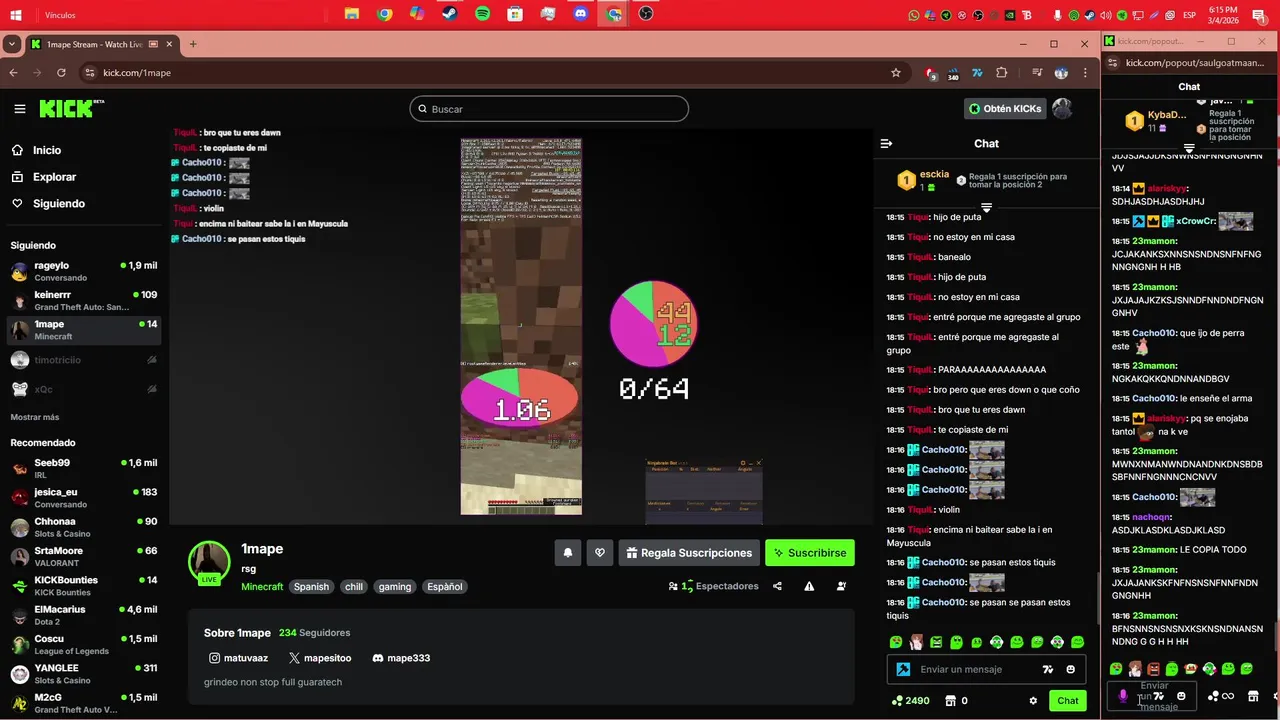Focus the Buscar search field

(x=549, y=109)
